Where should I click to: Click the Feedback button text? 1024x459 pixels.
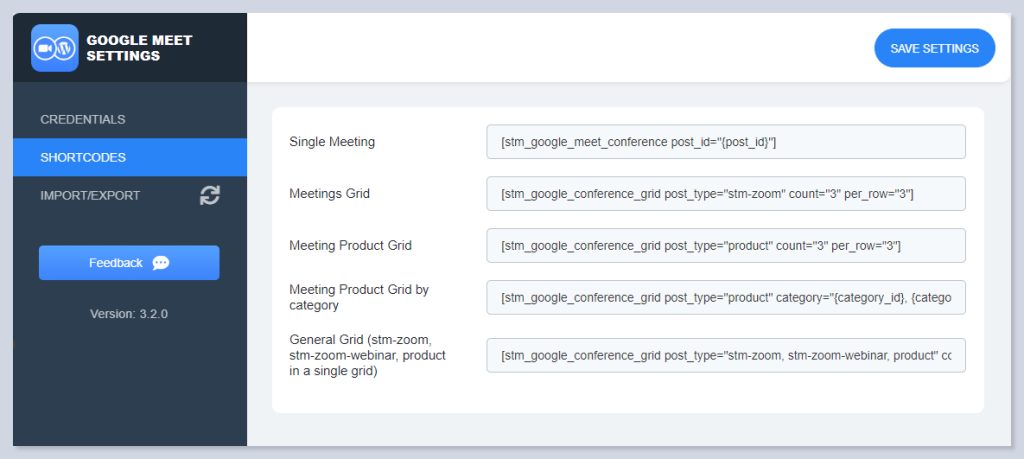click(x=116, y=263)
